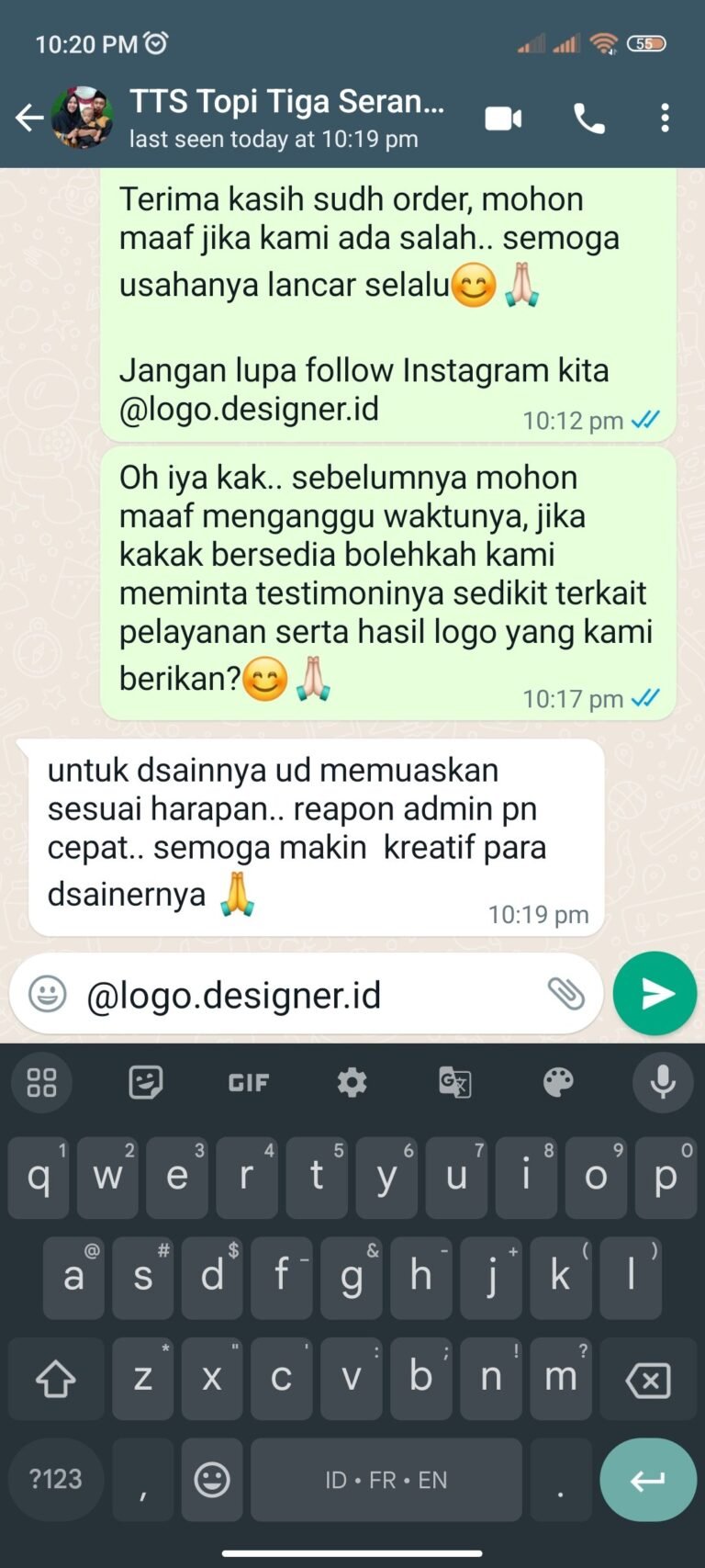Open the keyboard four-squares tools menu
Screen dimensions: 705x1568
(x=42, y=1083)
